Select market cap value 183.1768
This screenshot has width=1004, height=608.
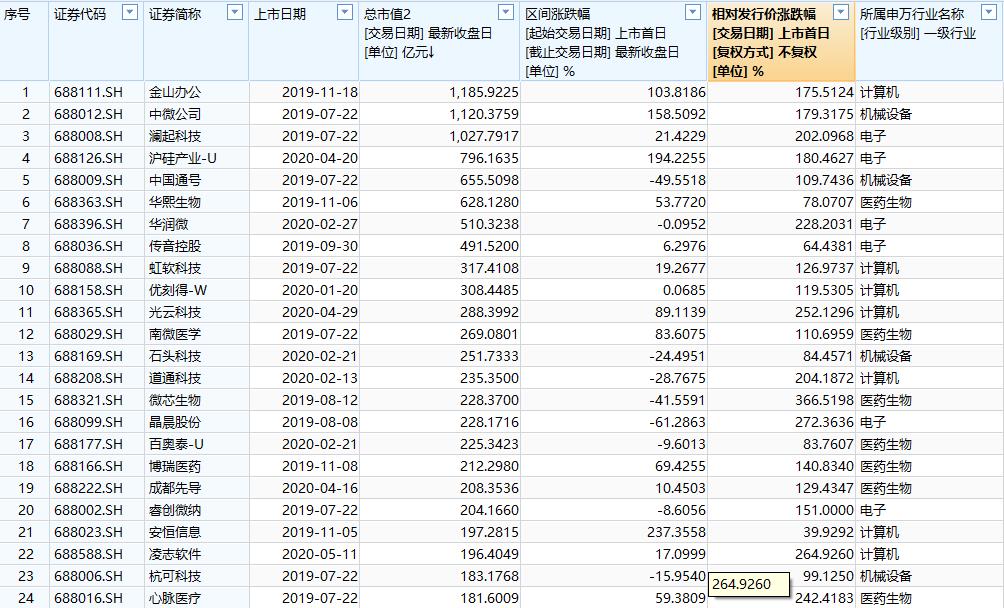pos(489,576)
